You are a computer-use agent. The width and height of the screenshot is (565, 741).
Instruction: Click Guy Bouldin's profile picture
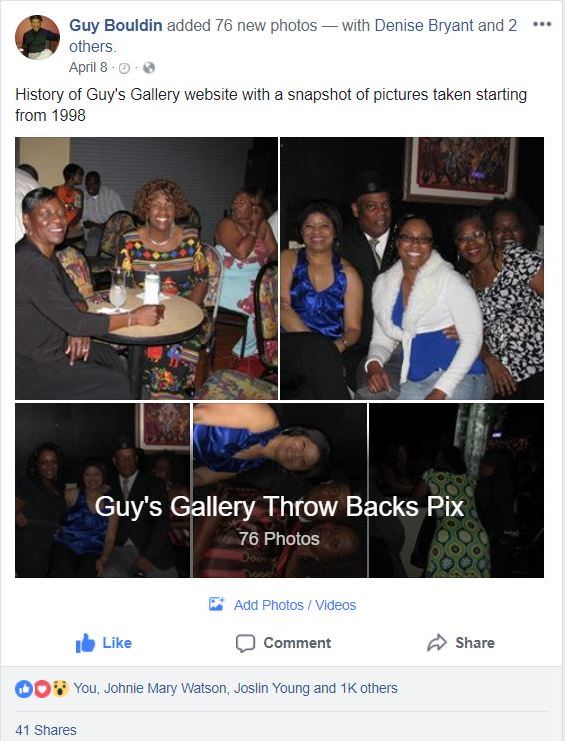click(x=37, y=37)
